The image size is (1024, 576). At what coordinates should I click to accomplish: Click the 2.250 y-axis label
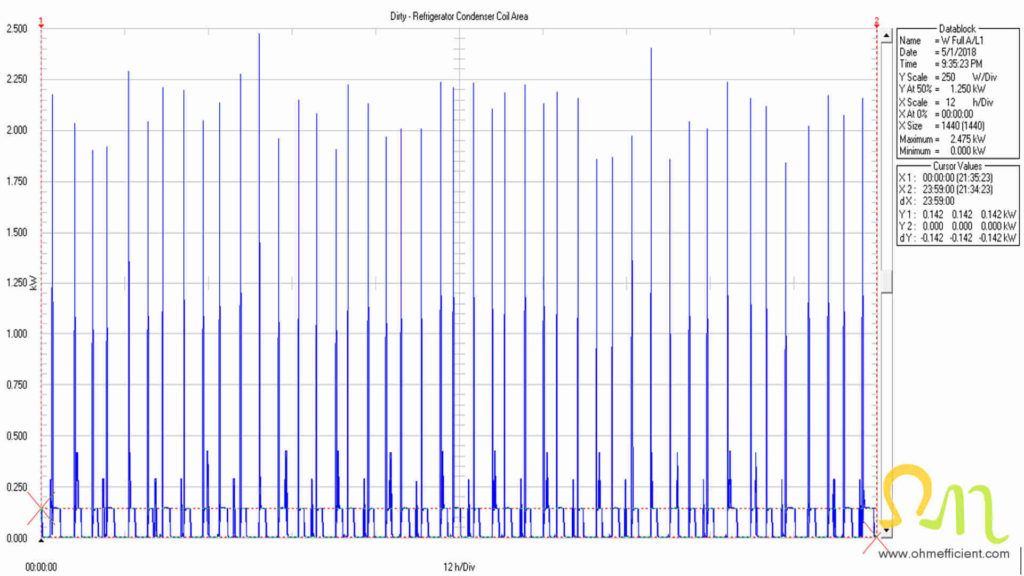16,80
